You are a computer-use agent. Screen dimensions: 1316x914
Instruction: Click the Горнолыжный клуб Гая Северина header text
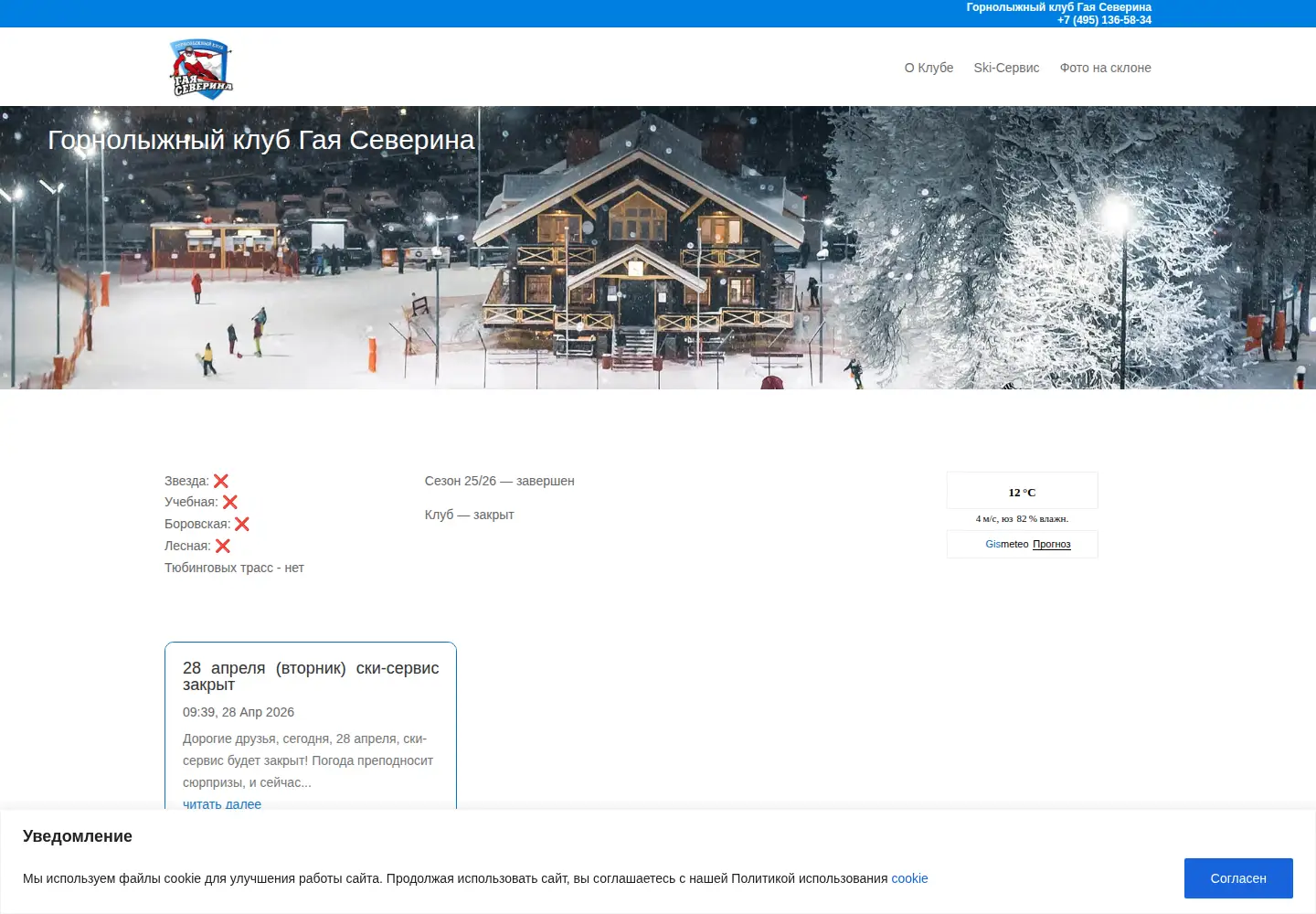pos(1058,7)
